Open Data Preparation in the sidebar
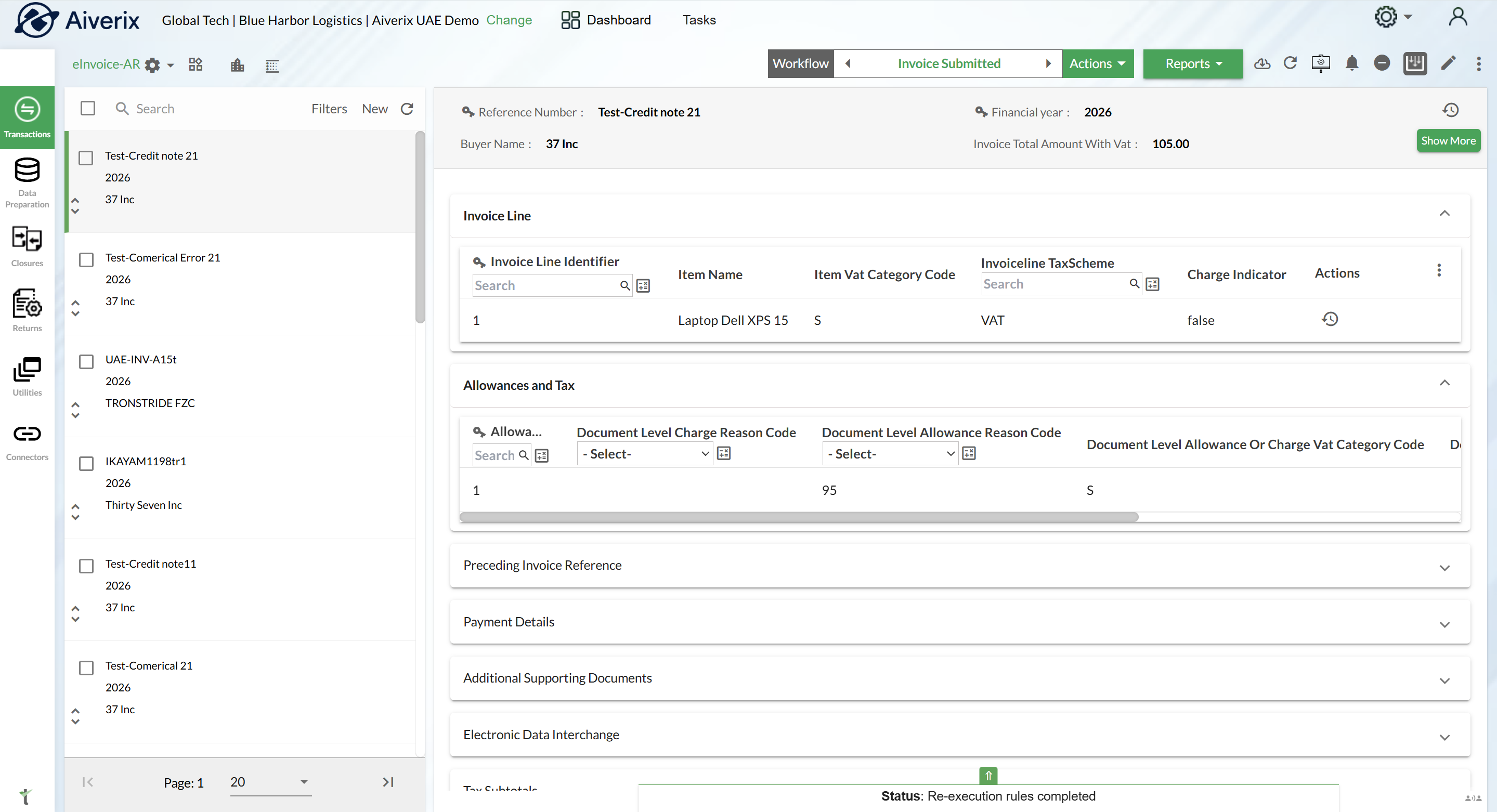This screenshot has height=812, width=1497. 27,182
